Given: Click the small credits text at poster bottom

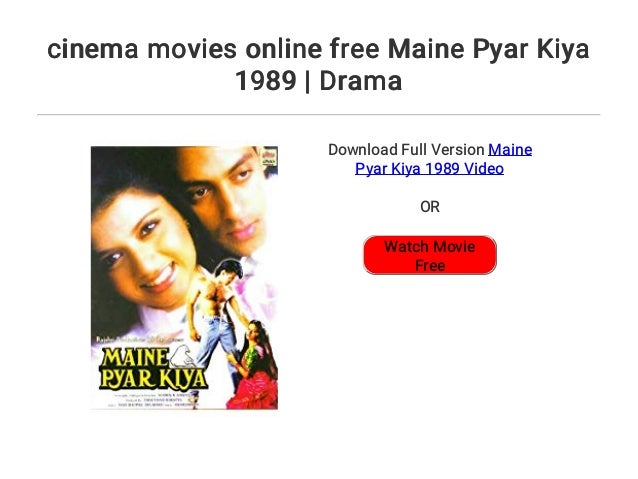Looking at the screenshot, I should click(153, 400).
